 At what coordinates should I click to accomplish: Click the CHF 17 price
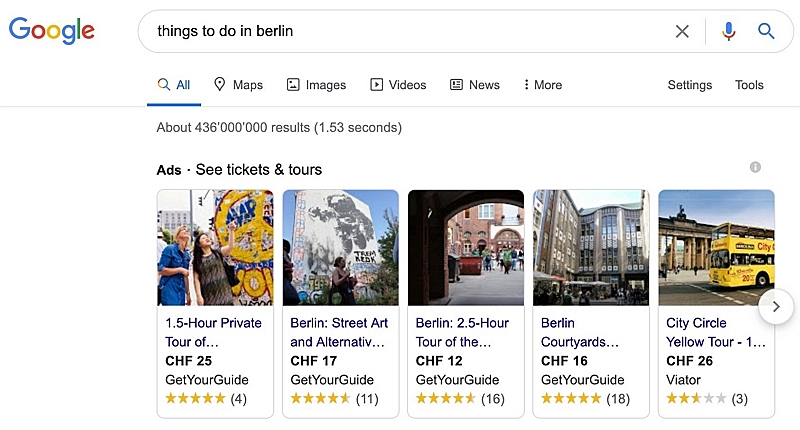pyautogui.click(x=314, y=361)
